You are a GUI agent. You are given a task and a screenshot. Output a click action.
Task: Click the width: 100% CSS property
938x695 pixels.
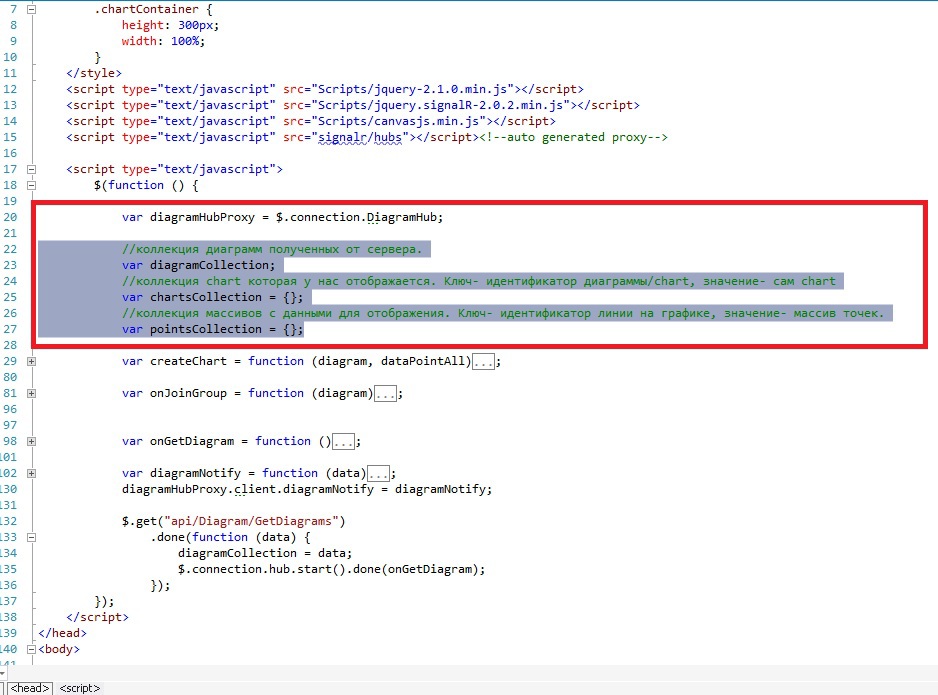pos(163,41)
